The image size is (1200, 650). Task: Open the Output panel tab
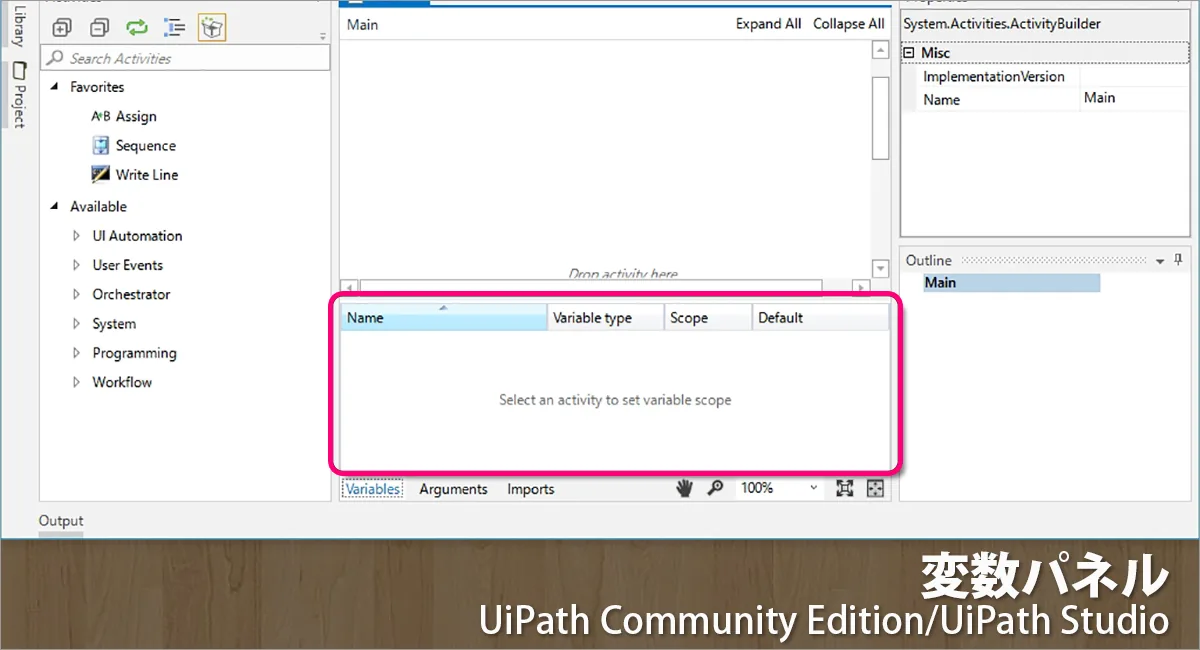click(61, 521)
